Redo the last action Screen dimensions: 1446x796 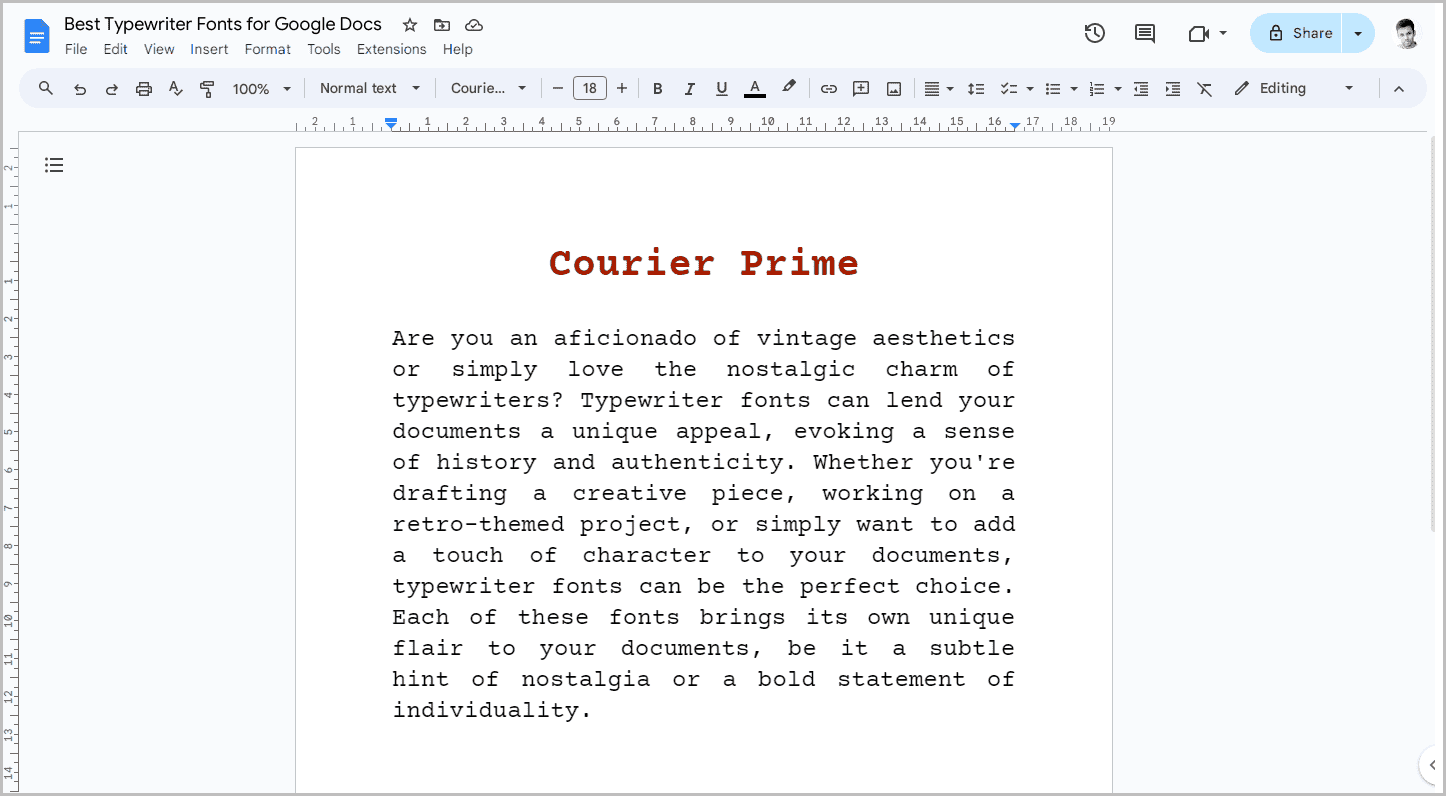112,89
